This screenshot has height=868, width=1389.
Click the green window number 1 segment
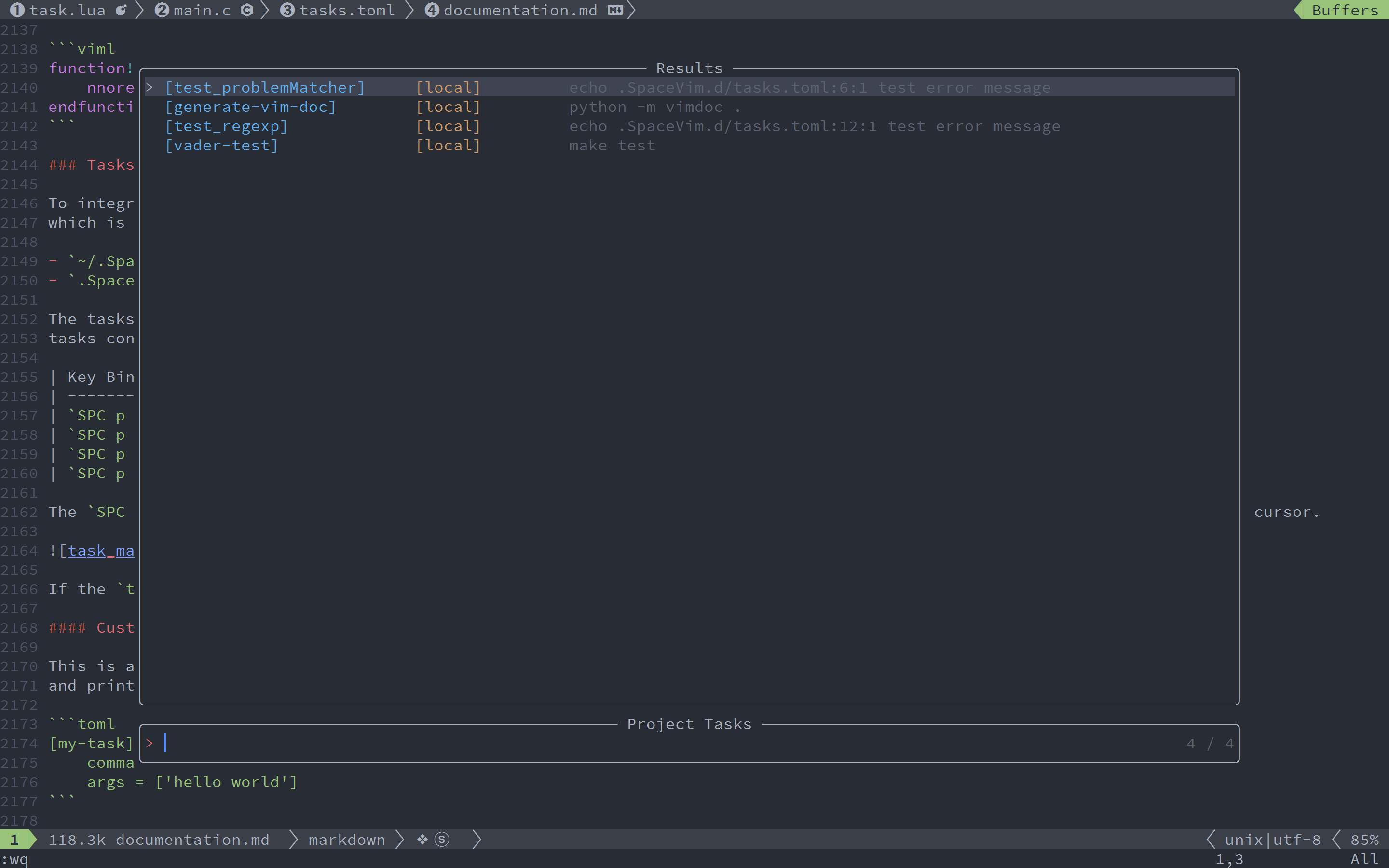[14, 839]
